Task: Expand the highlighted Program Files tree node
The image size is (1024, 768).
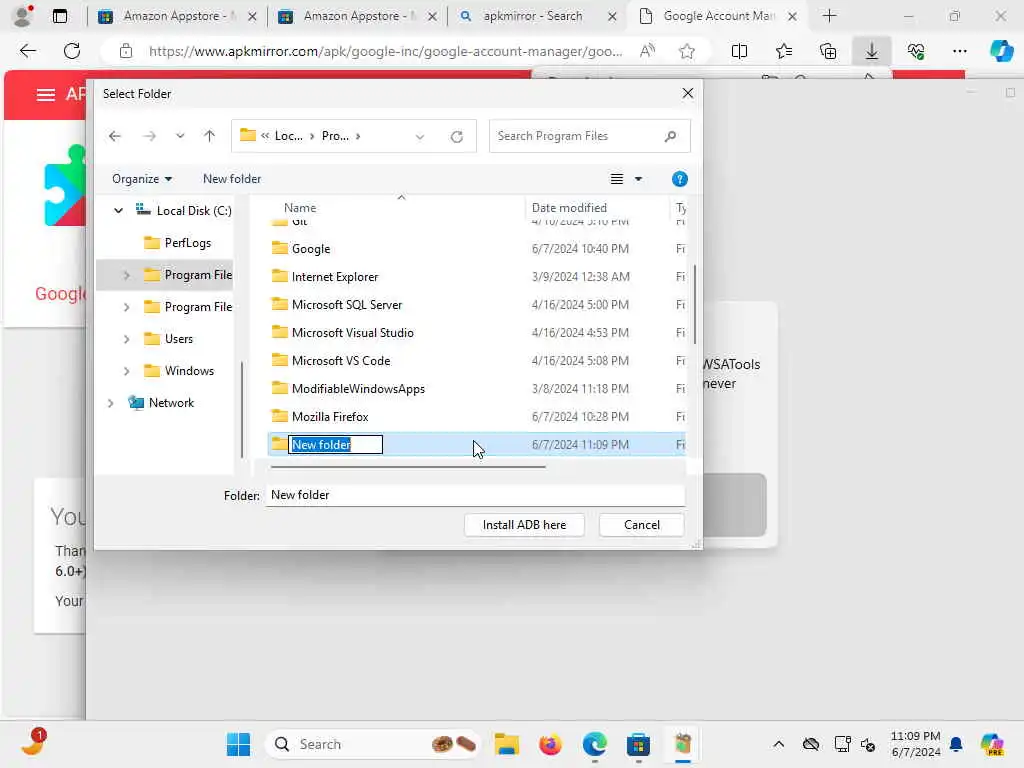Action: (x=127, y=275)
